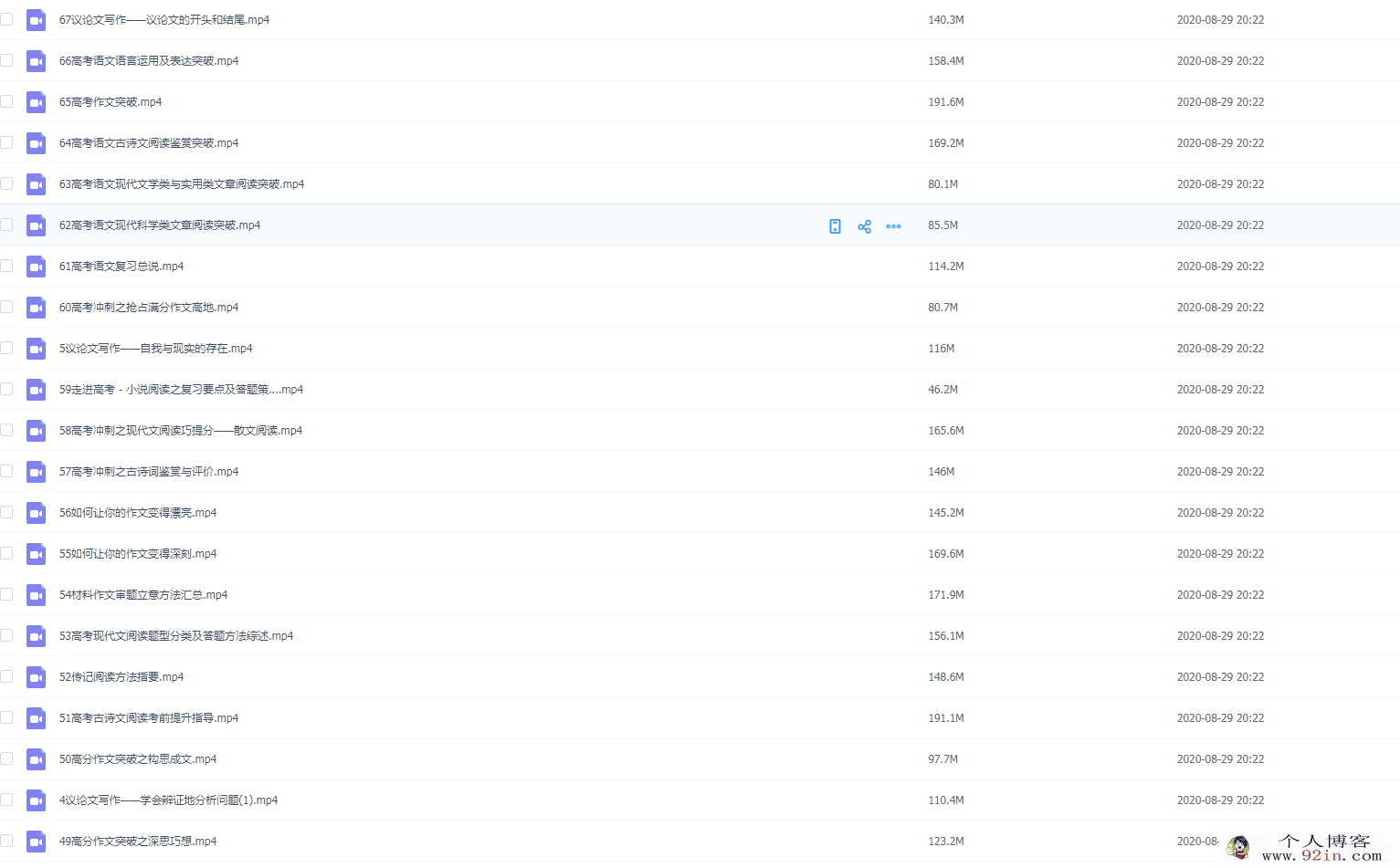Open file 64高考语文古诗文阅读鉴赏突破.mp4

click(149, 143)
